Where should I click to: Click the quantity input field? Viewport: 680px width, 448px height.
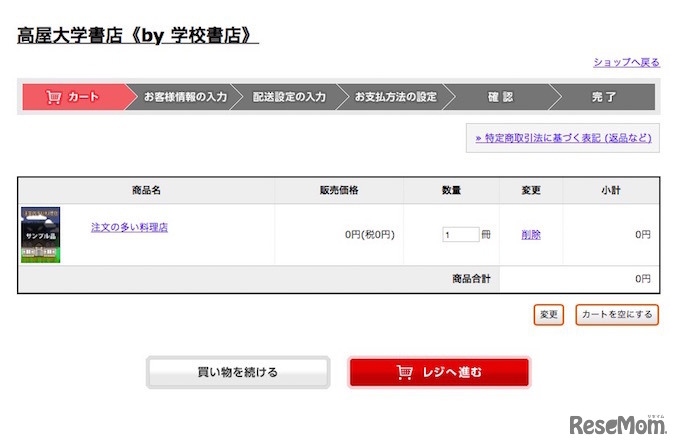coord(460,235)
